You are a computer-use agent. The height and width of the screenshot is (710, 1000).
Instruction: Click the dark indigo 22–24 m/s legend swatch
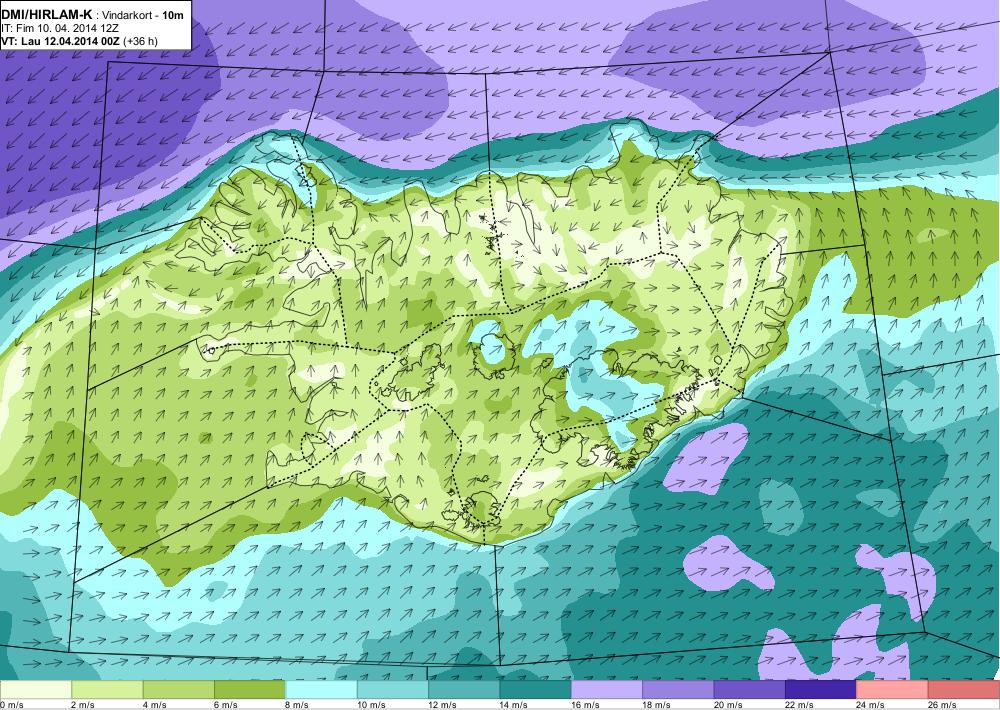click(x=821, y=690)
